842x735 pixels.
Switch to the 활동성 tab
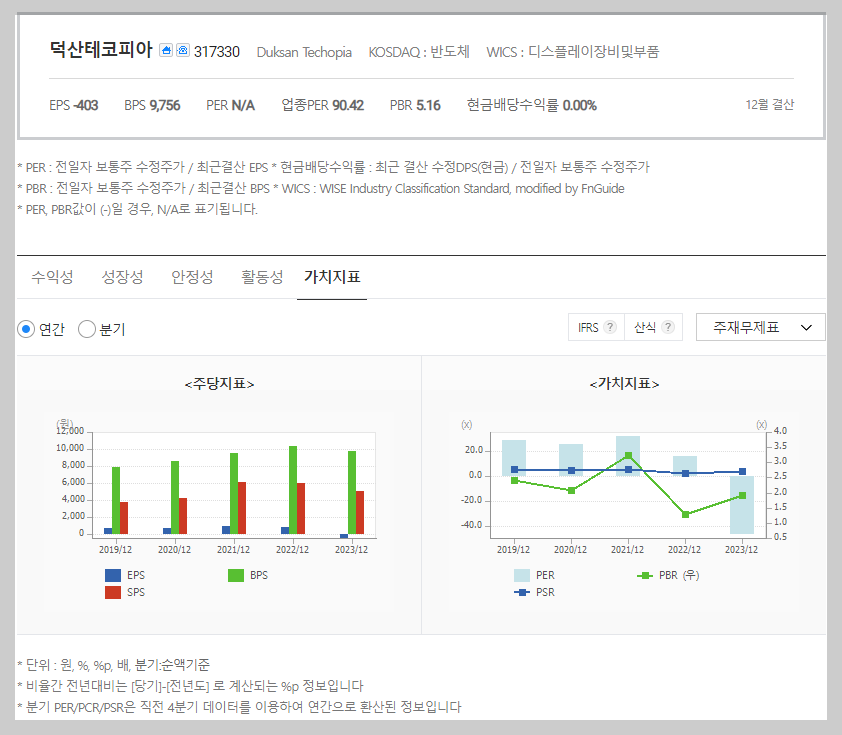[x=262, y=277]
